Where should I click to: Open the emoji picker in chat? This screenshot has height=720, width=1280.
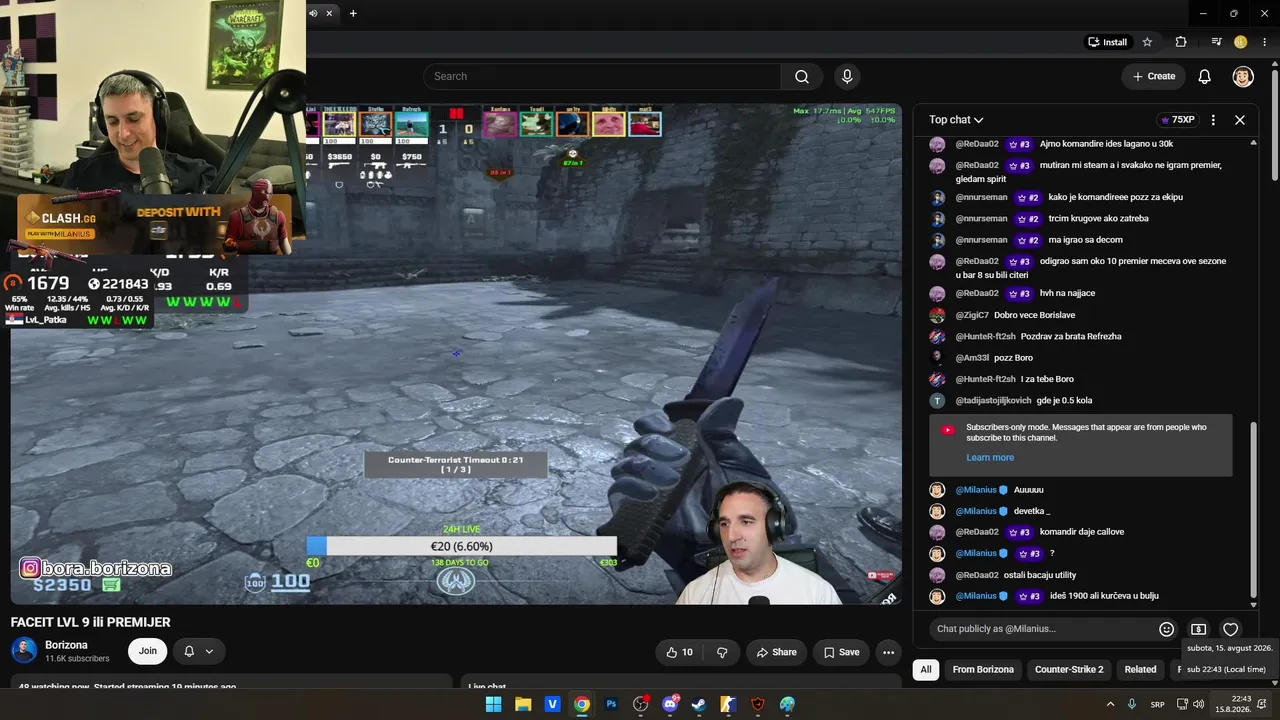[x=1166, y=629]
